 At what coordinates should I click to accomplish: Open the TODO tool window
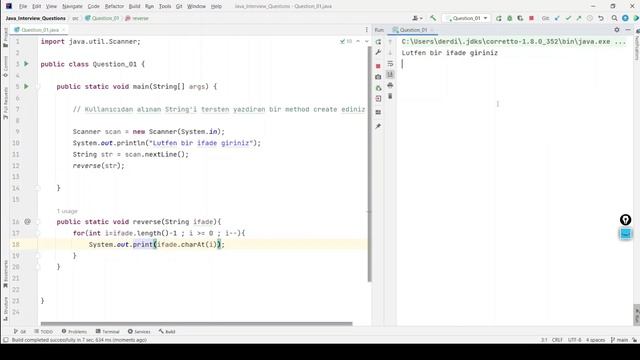(44, 331)
